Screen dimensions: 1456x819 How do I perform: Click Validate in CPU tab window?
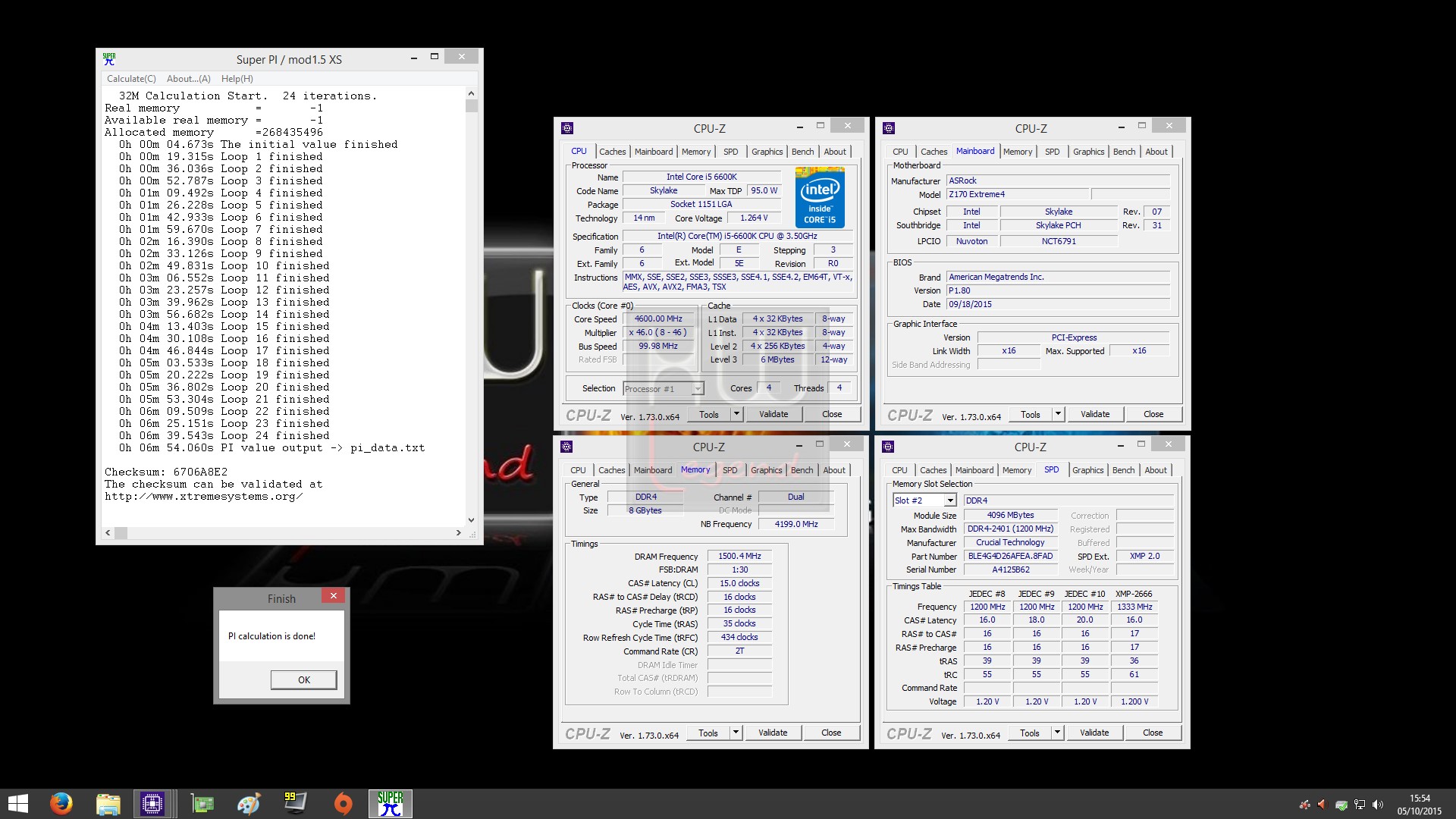point(773,414)
